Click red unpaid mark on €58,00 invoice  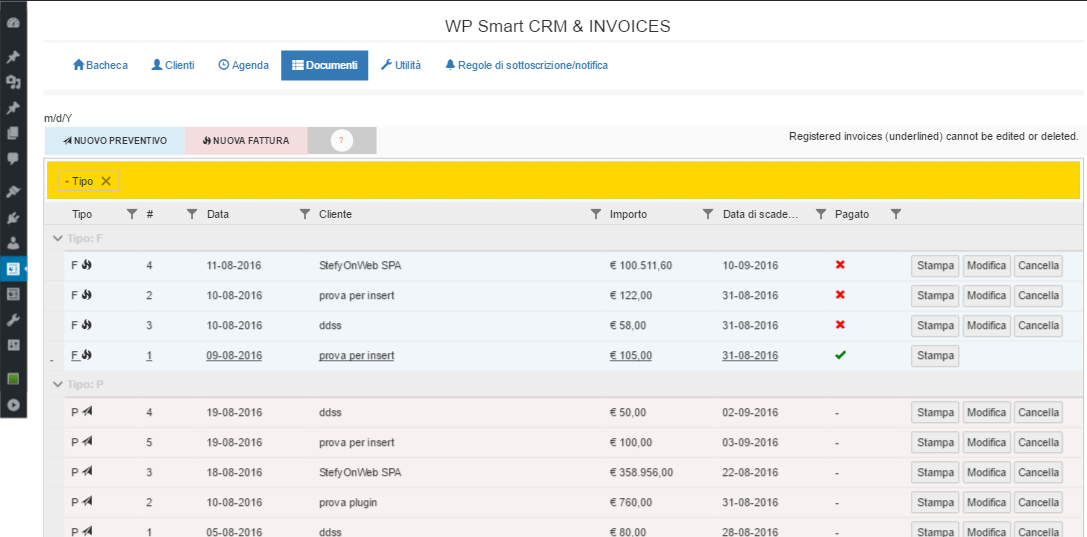pos(840,325)
